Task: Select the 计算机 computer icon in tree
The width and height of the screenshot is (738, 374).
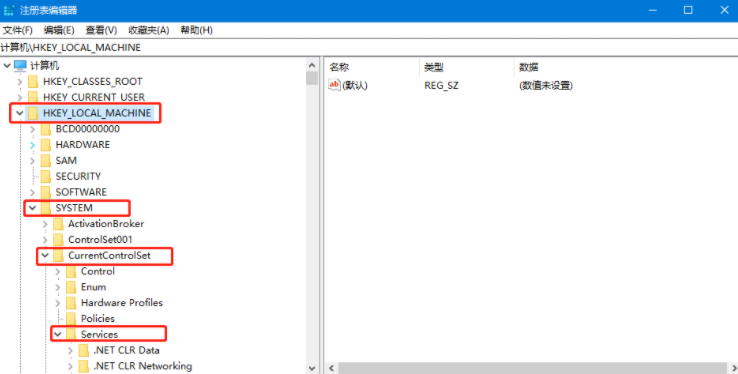Action: (20, 65)
